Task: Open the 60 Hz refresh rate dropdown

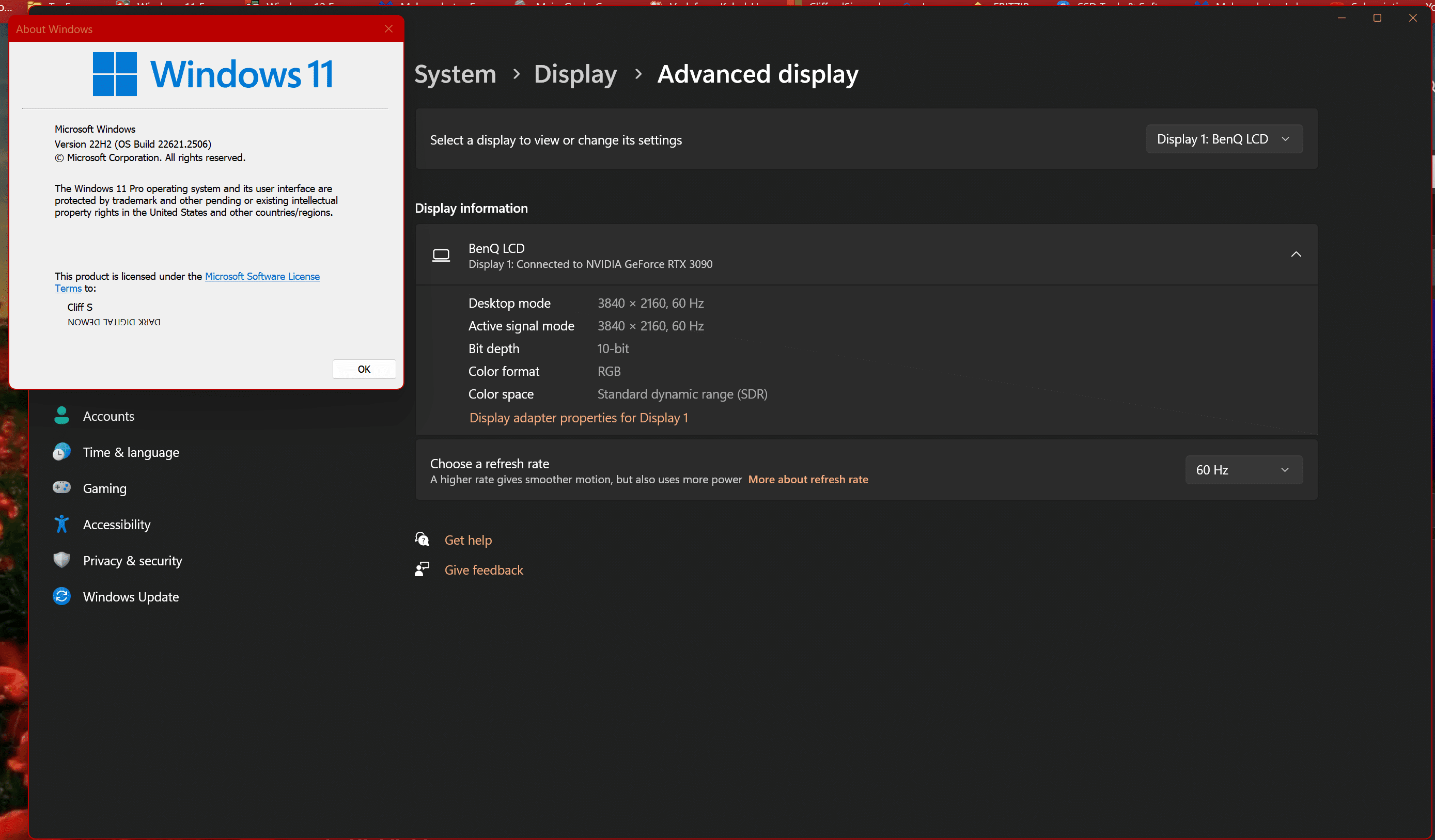Action: (1244, 469)
